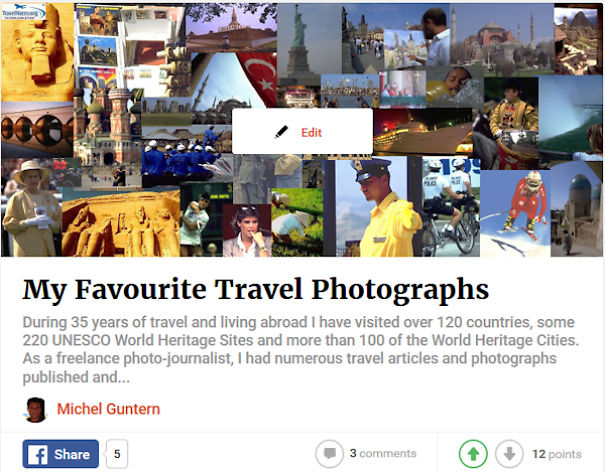Click the police cyclists photo
This screenshot has width=605, height=472.
point(451,207)
